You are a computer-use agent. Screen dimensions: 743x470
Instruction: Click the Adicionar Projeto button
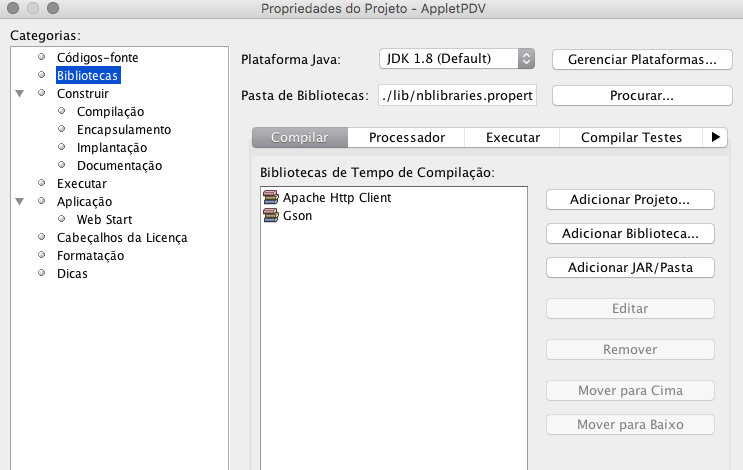(630, 199)
